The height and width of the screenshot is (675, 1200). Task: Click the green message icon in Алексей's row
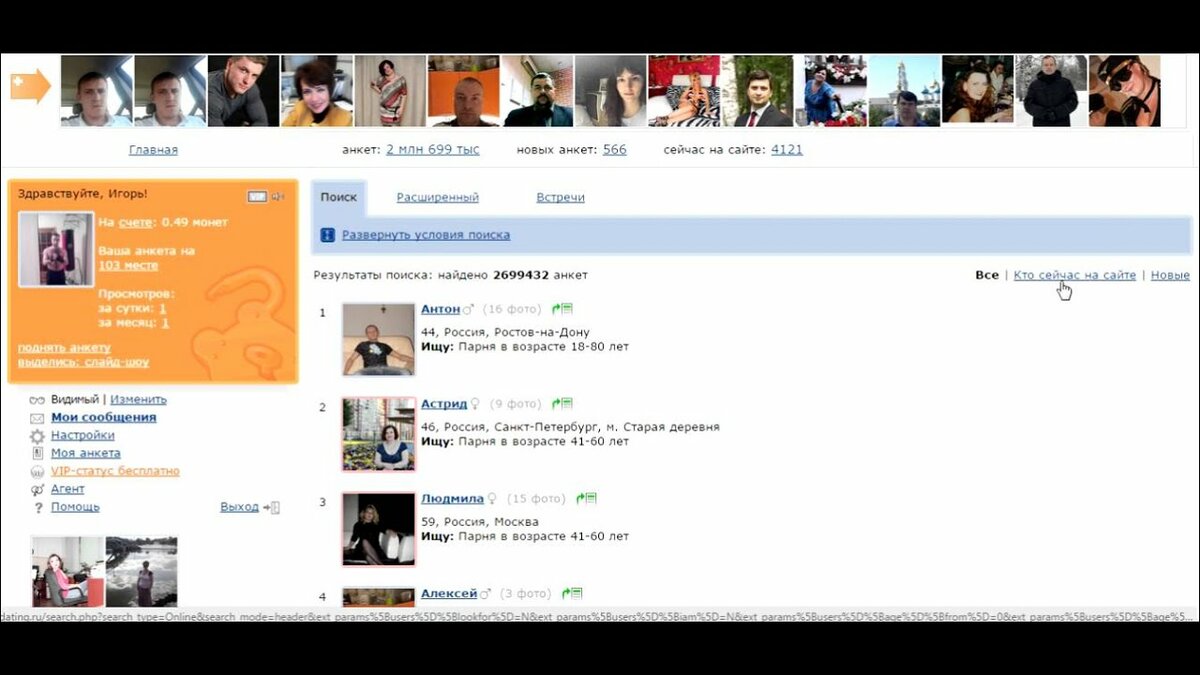[x=572, y=593]
